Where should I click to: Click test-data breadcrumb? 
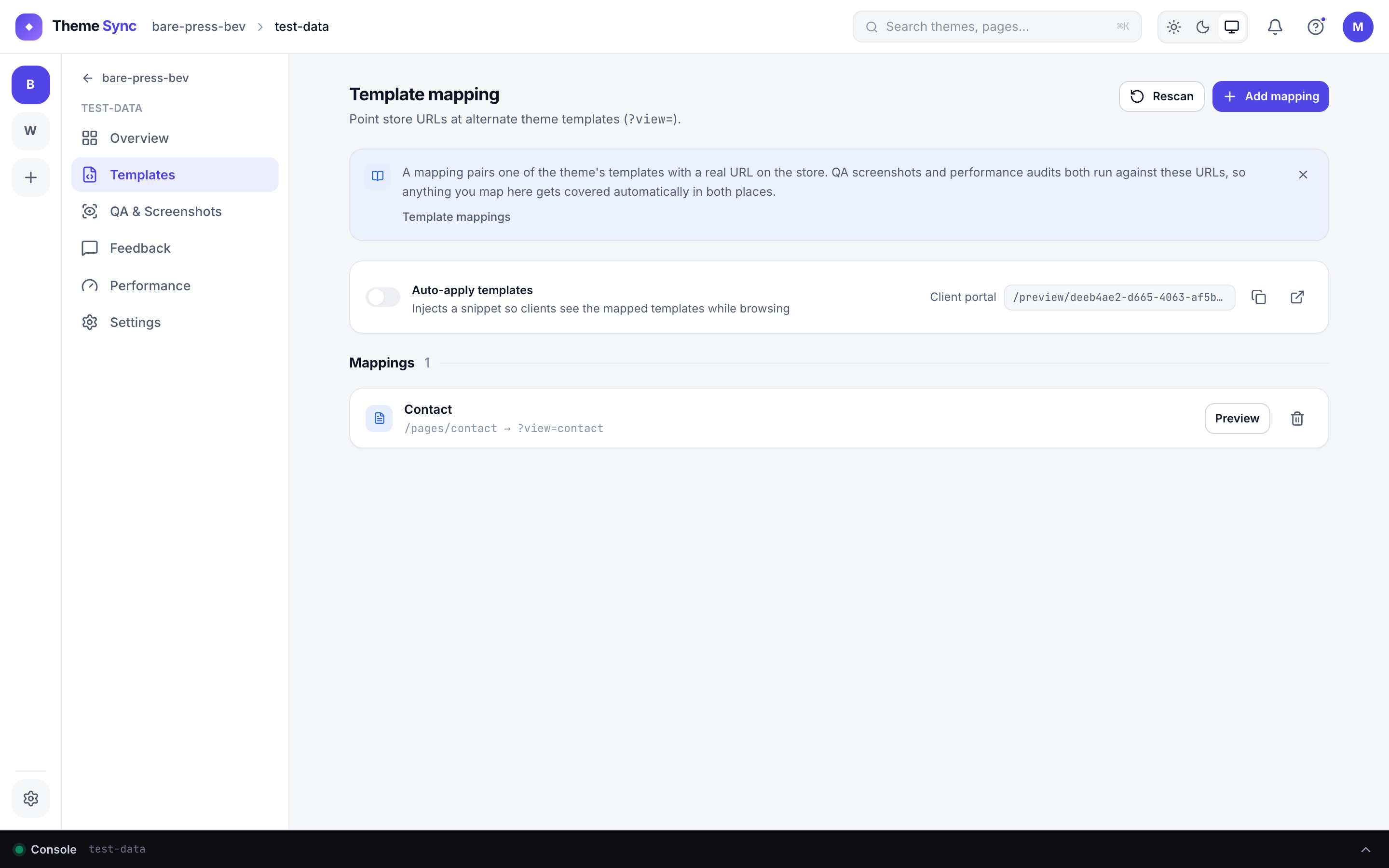point(301,27)
